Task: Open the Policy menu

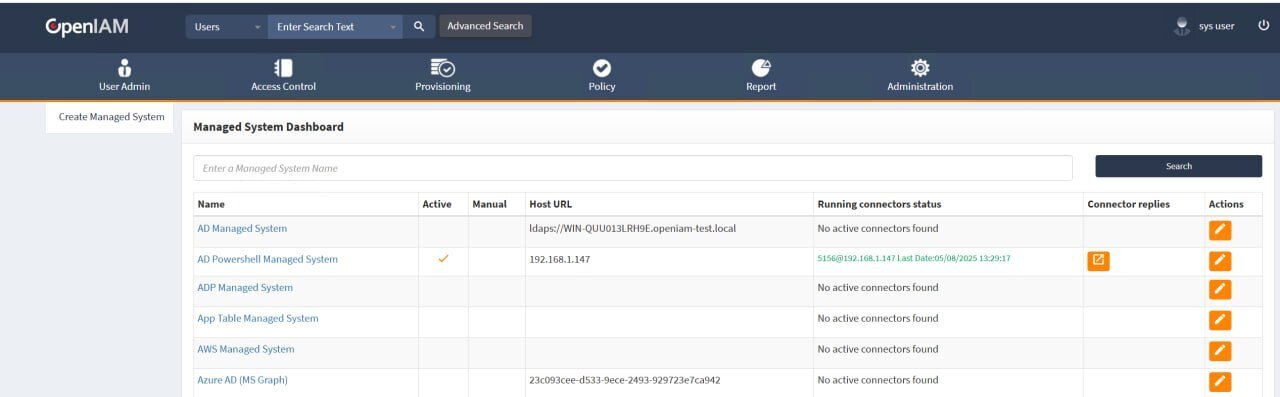Action: [602, 75]
